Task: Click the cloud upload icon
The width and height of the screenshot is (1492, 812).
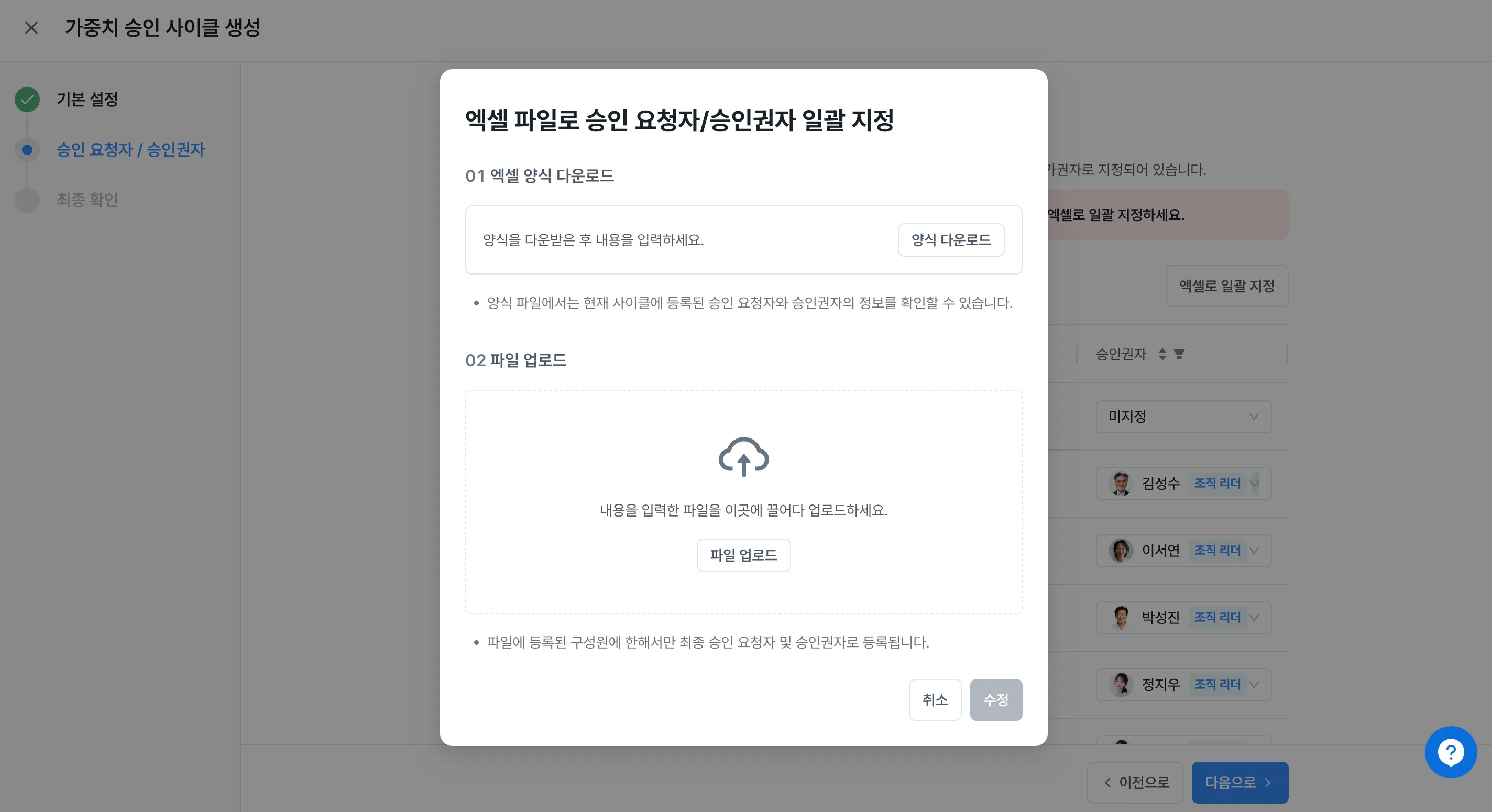Action: pyautogui.click(x=744, y=457)
